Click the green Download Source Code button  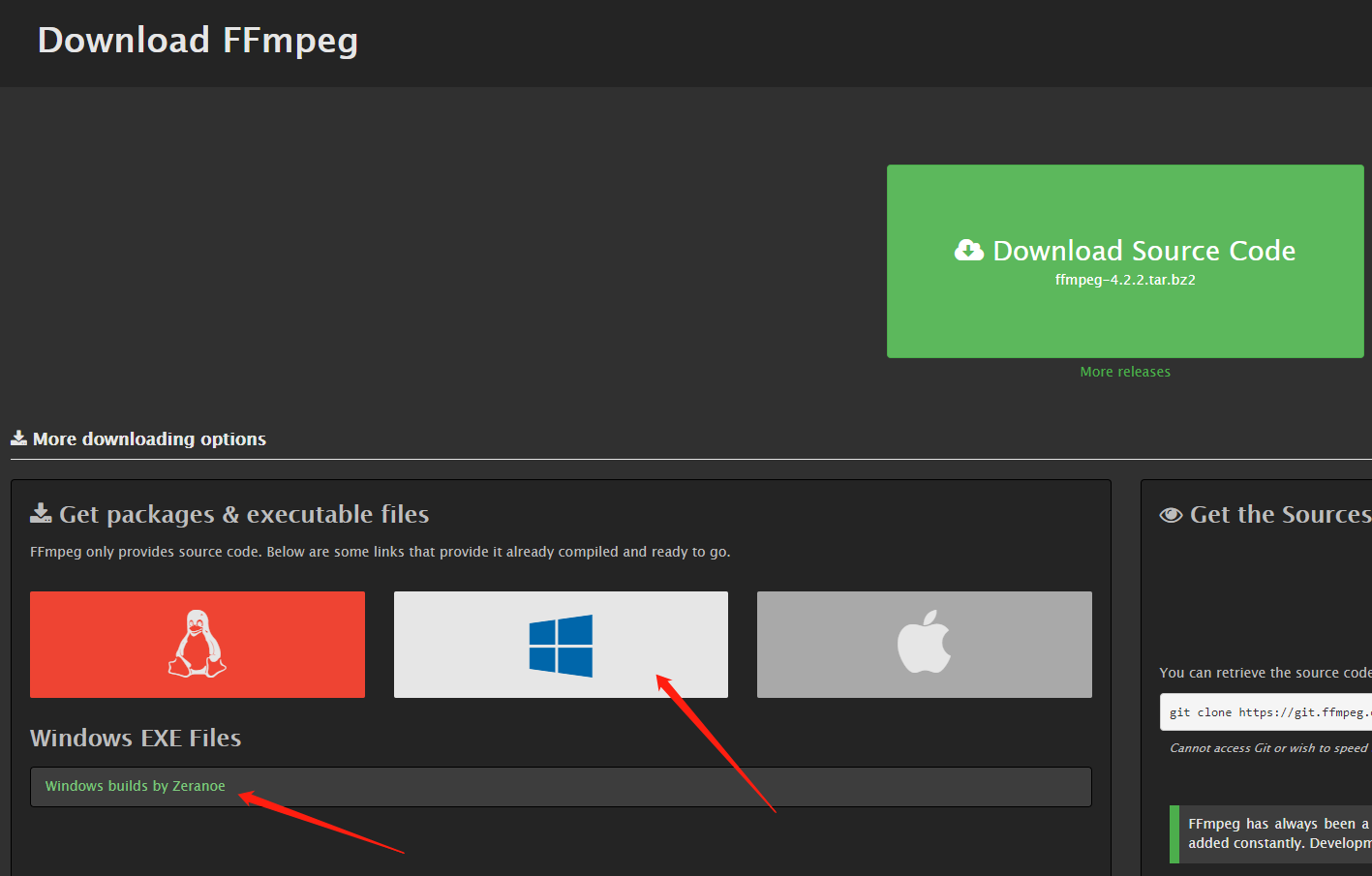(1125, 261)
